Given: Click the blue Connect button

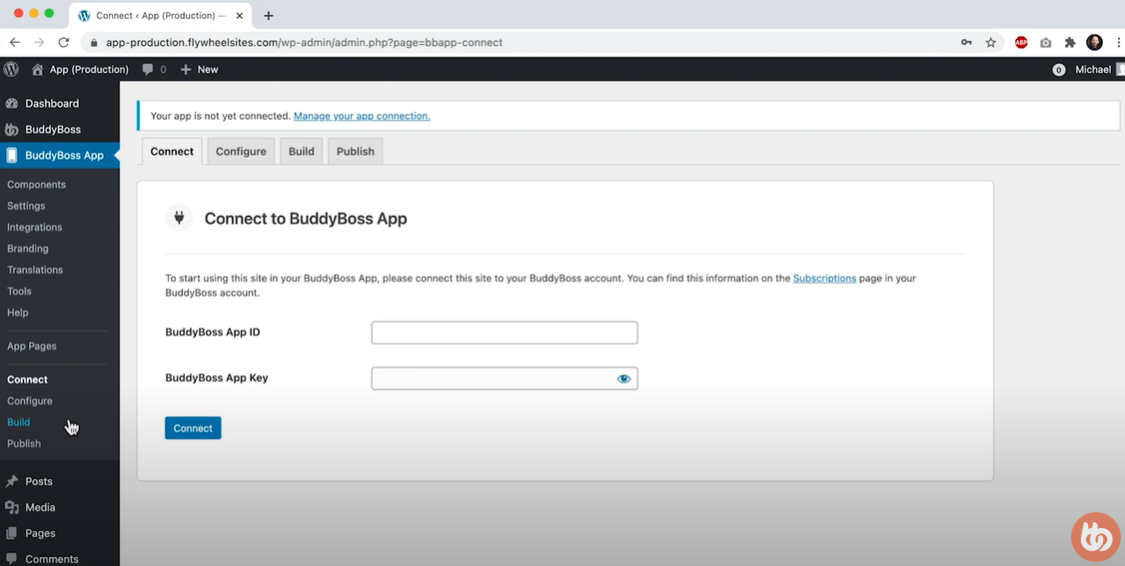Looking at the screenshot, I should click(193, 428).
